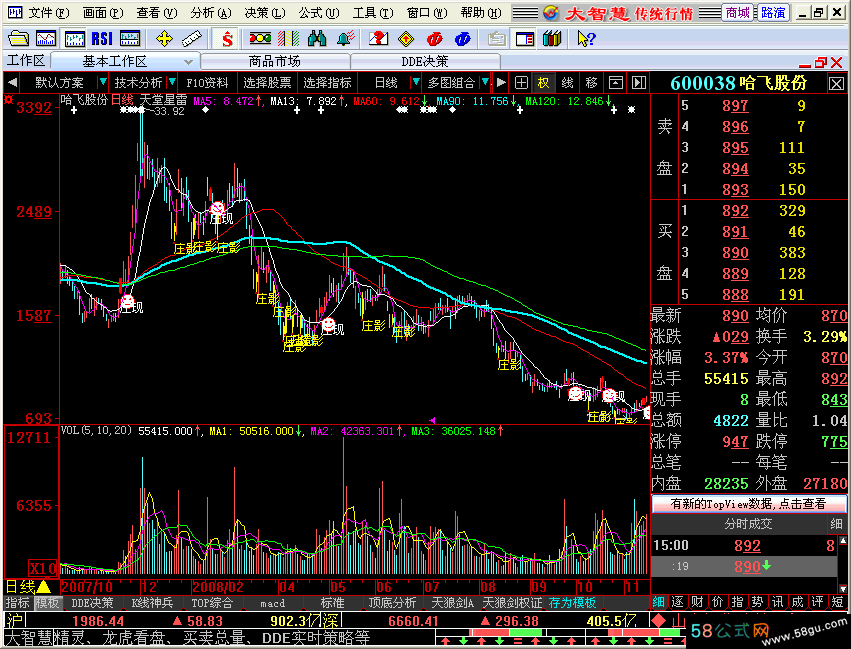Open the 基本工作区 workspace dropdown
851x649 pixels.
tap(188, 62)
